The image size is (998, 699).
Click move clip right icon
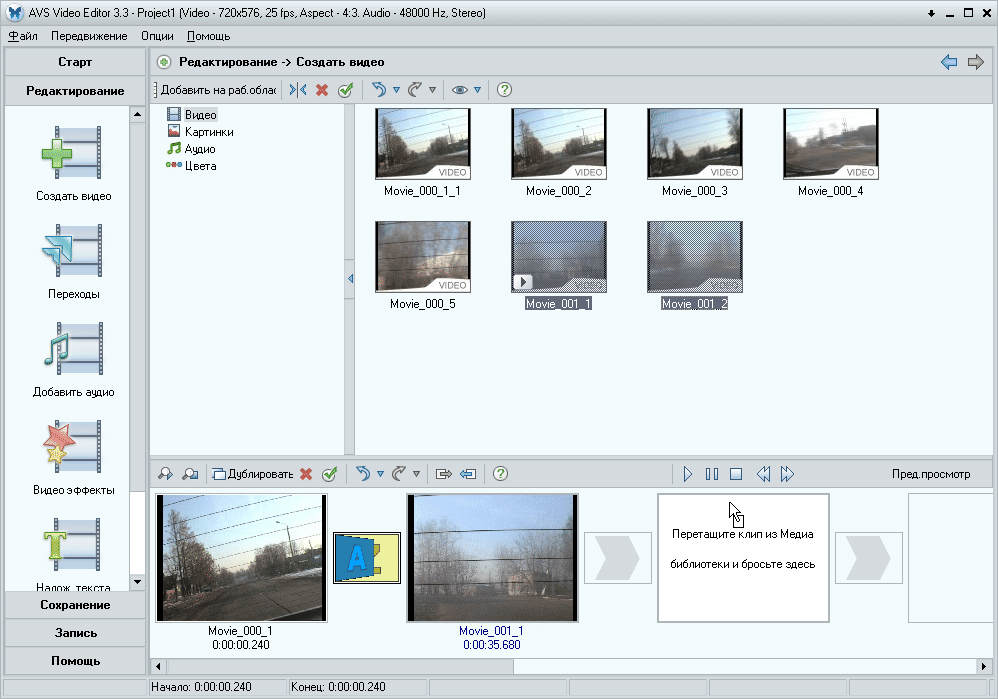click(x=444, y=474)
